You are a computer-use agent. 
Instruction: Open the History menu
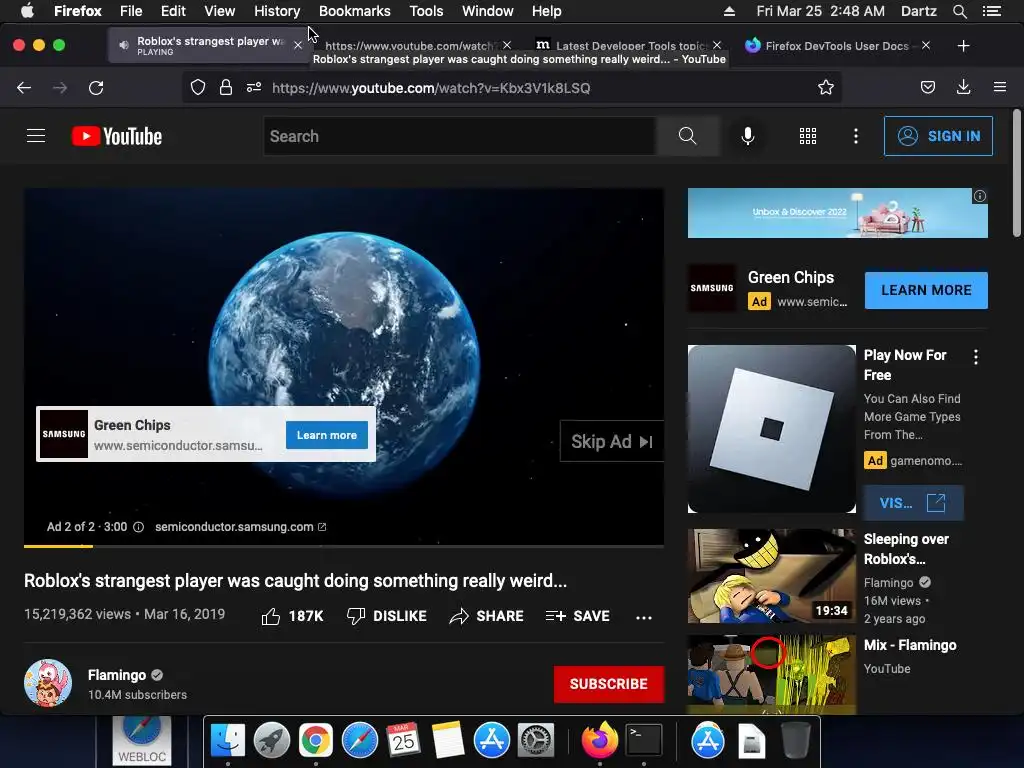pos(277,11)
